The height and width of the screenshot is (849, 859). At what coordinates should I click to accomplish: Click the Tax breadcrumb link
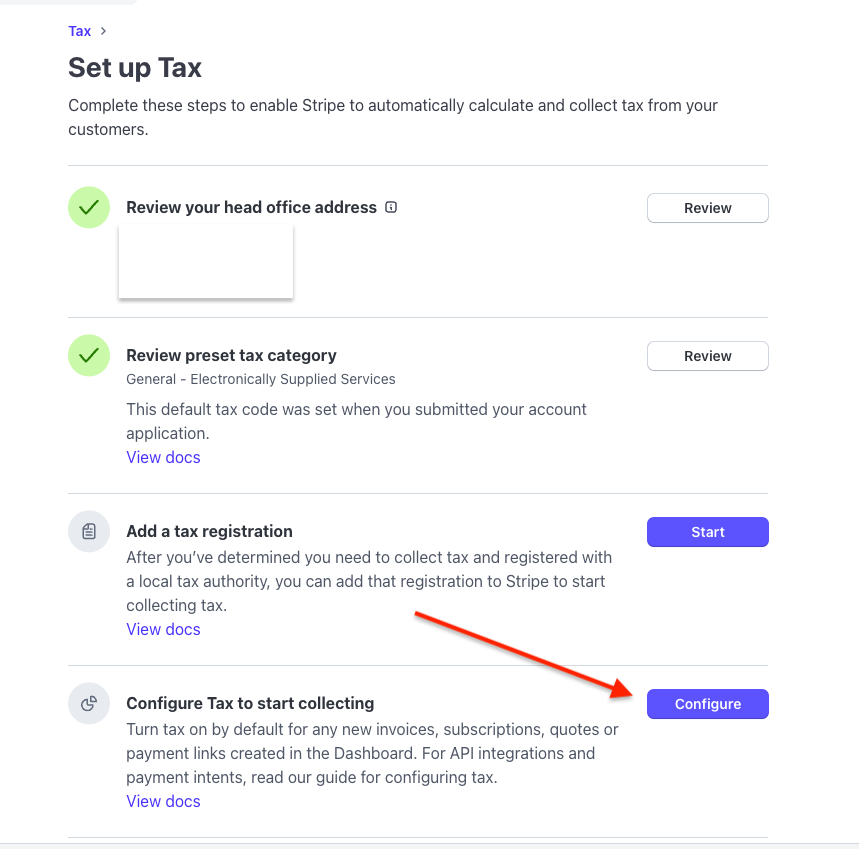pyautogui.click(x=79, y=31)
